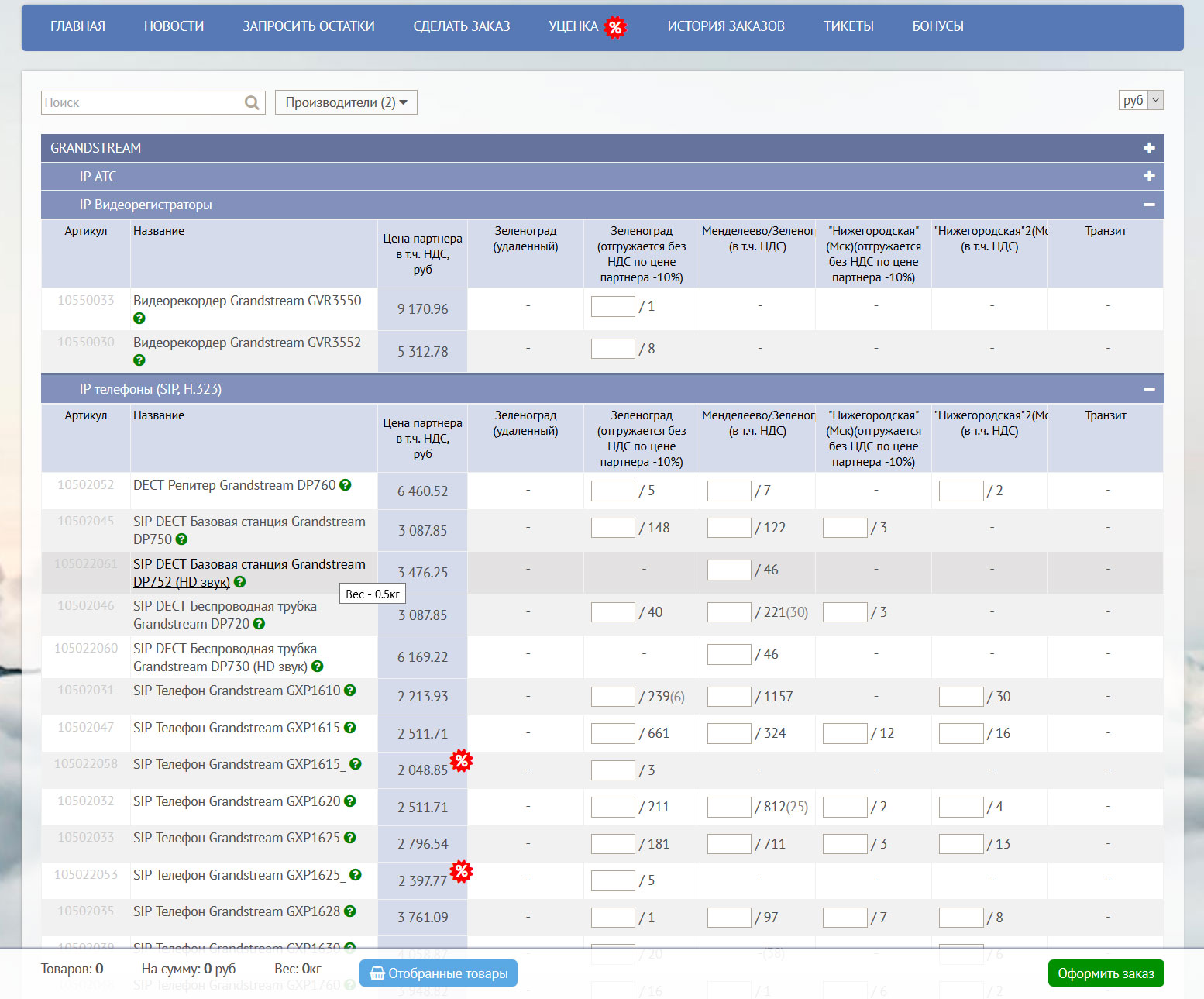Open ТИКЕТЫ menu item

click(x=848, y=26)
